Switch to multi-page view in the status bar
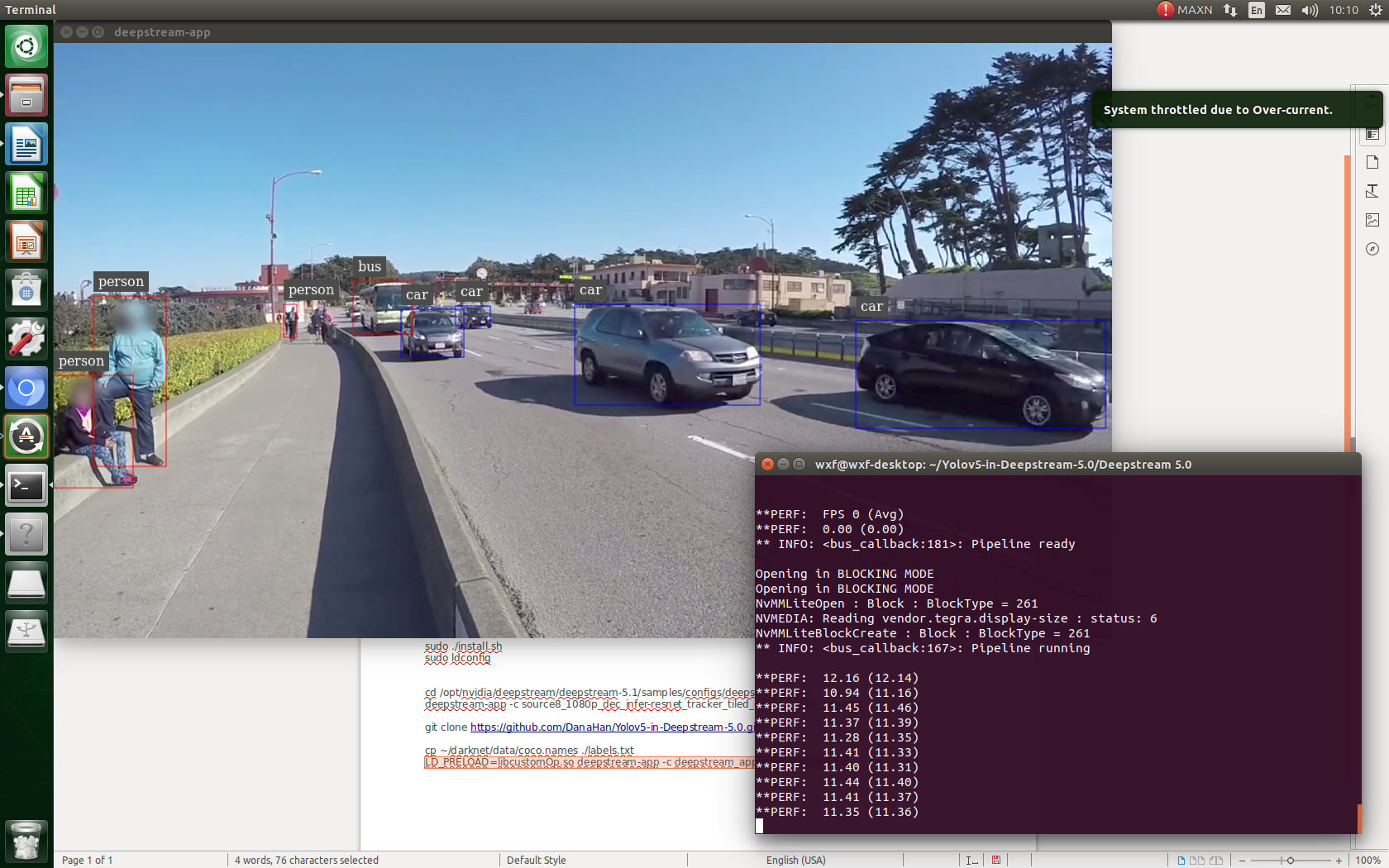Image resolution: width=1389 pixels, height=868 pixels. coord(1198,860)
